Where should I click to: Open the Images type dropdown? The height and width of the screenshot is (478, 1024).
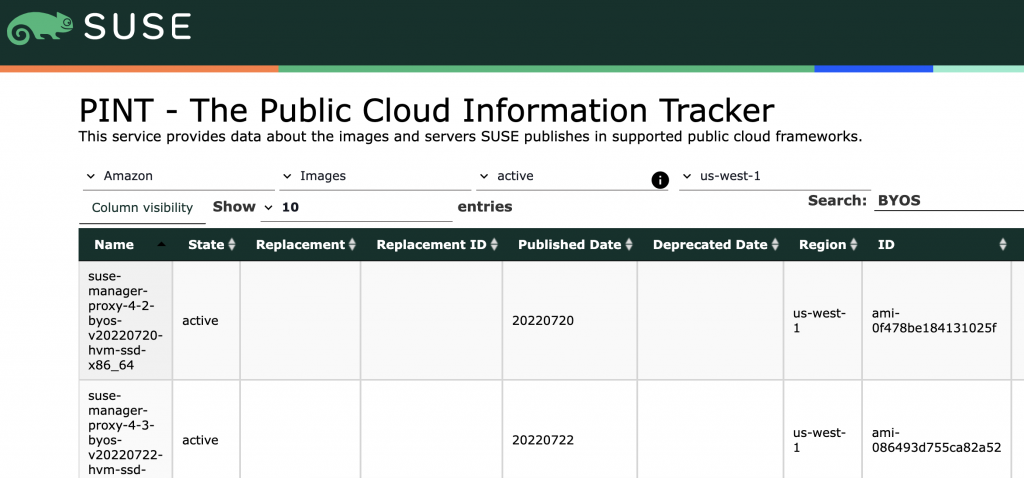click(x=376, y=176)
